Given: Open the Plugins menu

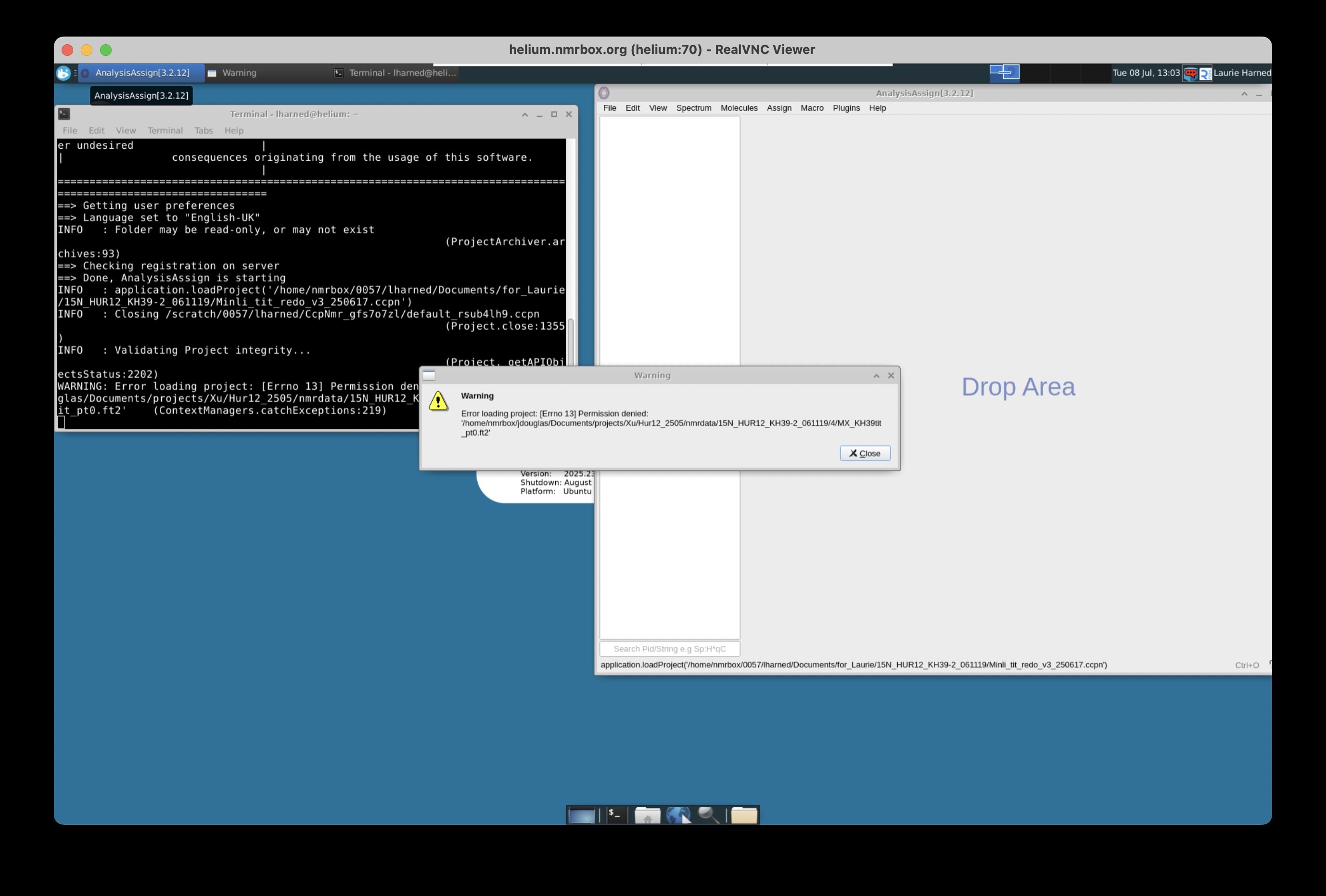Looking at the screenshot, I should coord(845,108).
